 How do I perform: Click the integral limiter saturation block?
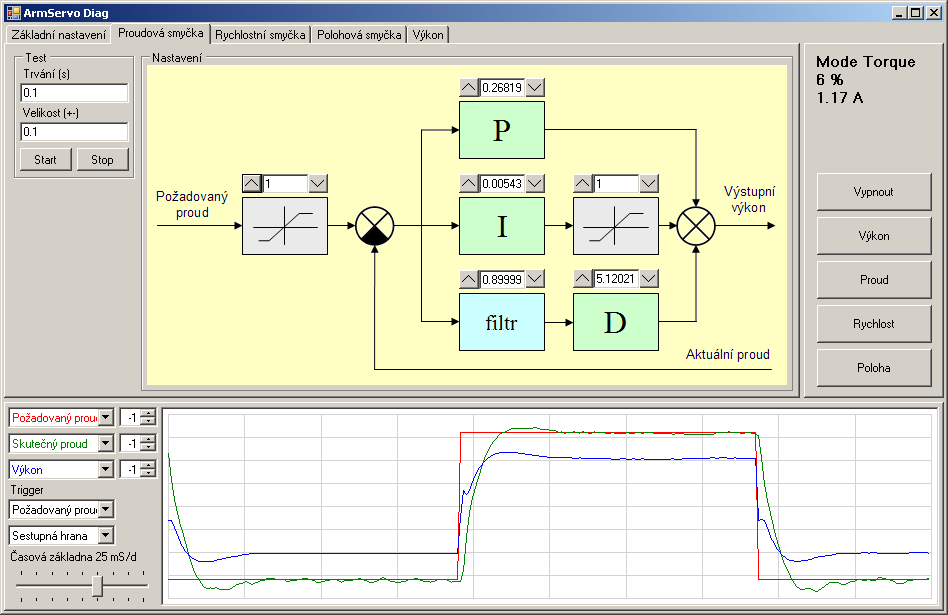coord(615,226)
